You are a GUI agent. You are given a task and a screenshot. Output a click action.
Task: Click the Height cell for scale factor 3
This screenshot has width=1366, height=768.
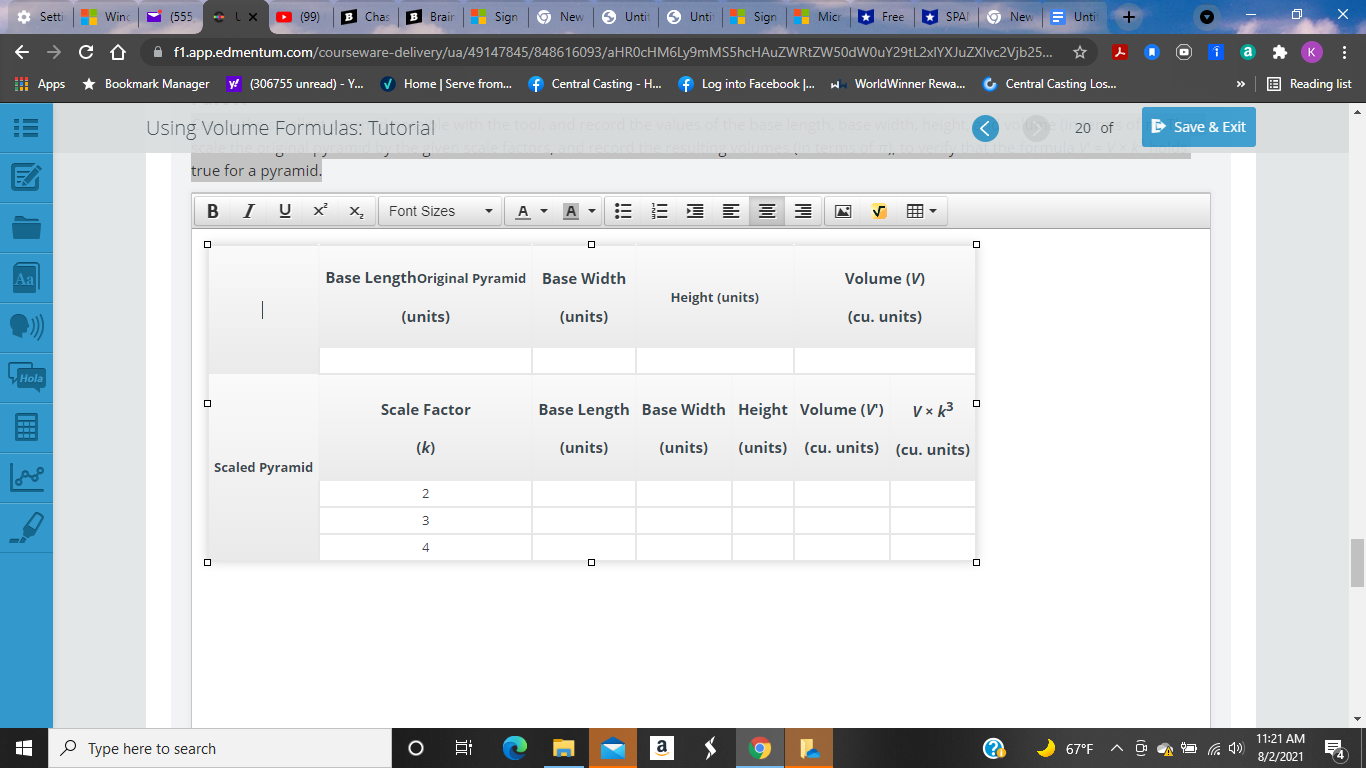click(x=763, y=520)
